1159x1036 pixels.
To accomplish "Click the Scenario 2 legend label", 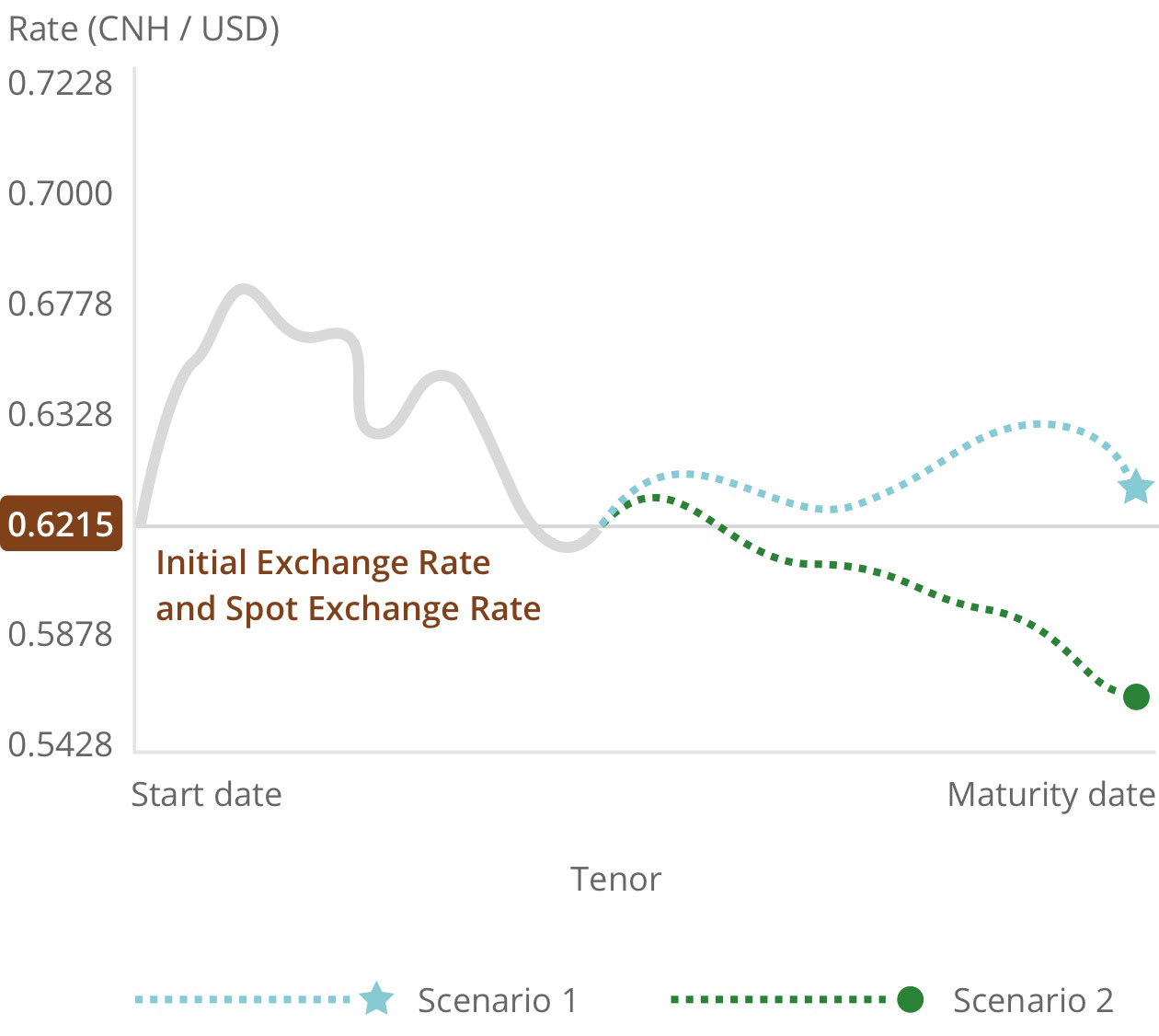I will pyautogui.click(x=1032, y=1000).
